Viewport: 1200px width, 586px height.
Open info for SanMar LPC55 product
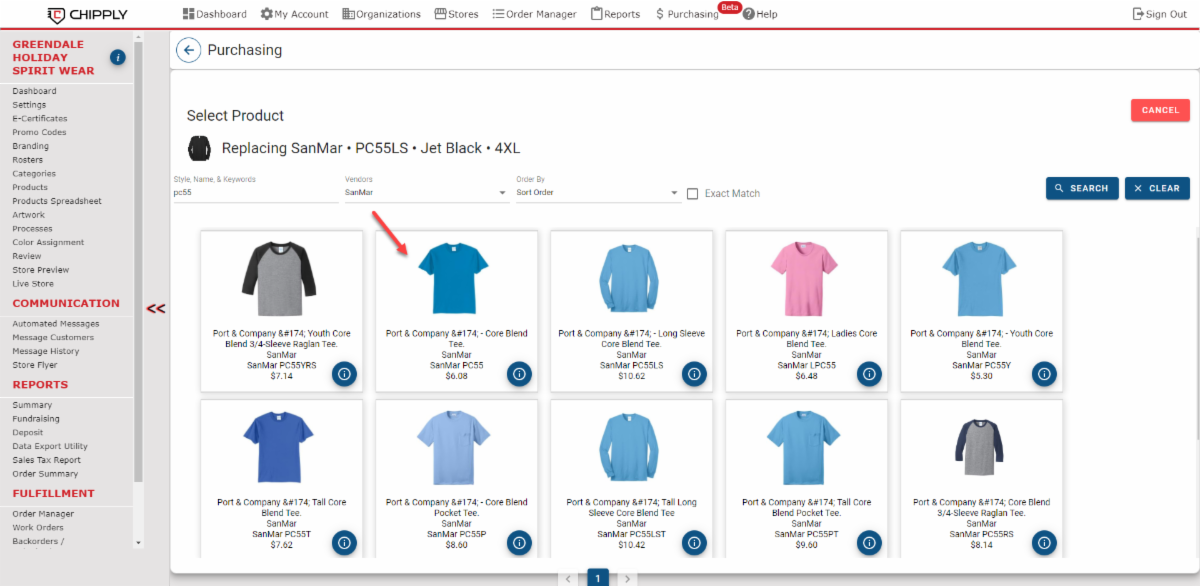click(870, 374)
